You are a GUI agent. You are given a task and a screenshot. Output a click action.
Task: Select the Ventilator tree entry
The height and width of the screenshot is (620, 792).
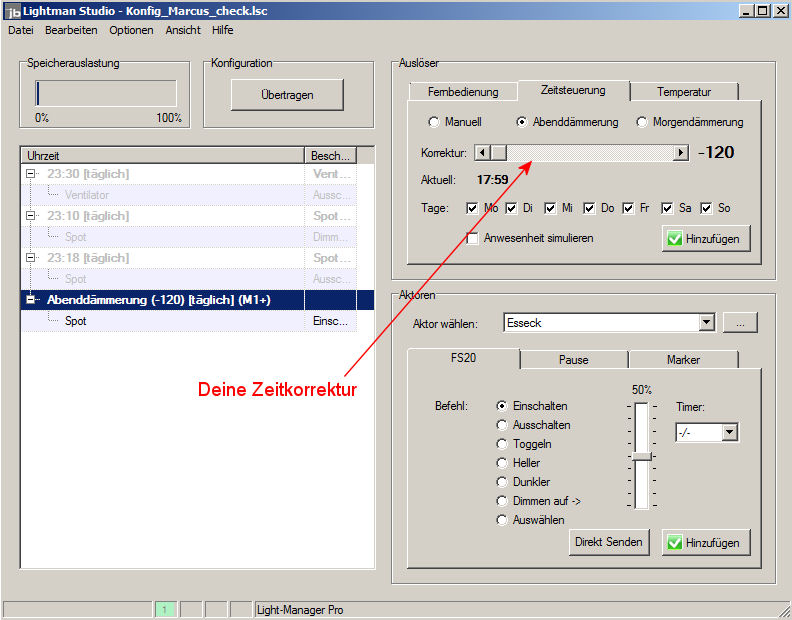pyautogui.click(x=86, y=195)
